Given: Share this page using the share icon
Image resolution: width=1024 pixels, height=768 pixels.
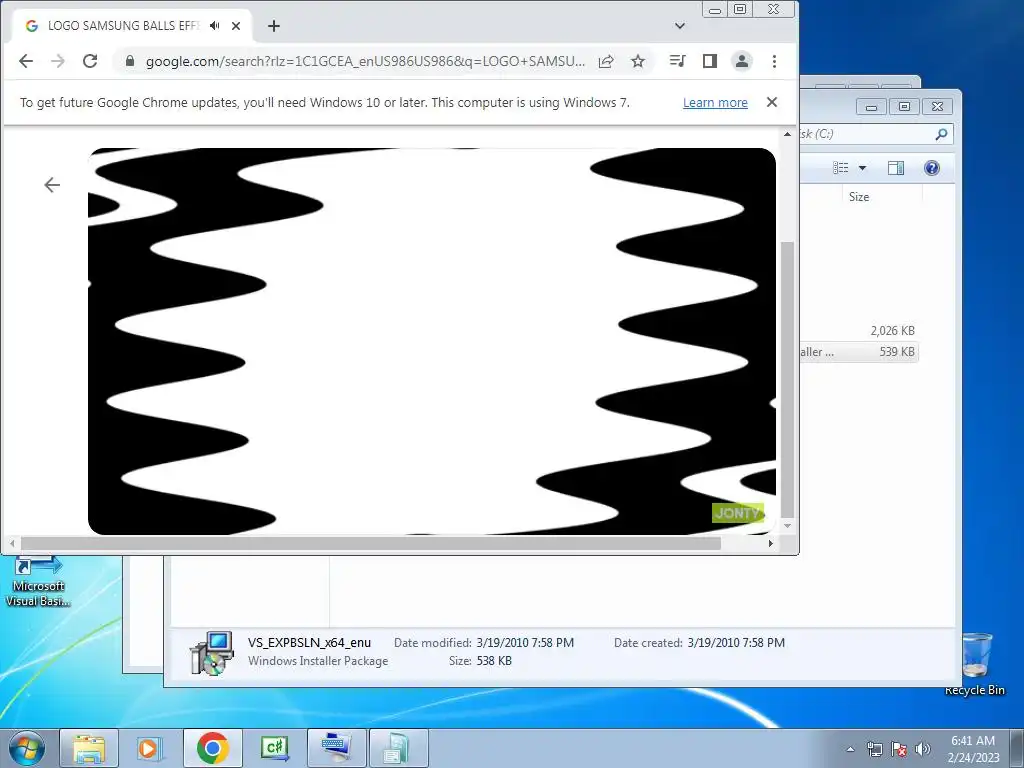Looking at the screenshot, I should point(606,61).
